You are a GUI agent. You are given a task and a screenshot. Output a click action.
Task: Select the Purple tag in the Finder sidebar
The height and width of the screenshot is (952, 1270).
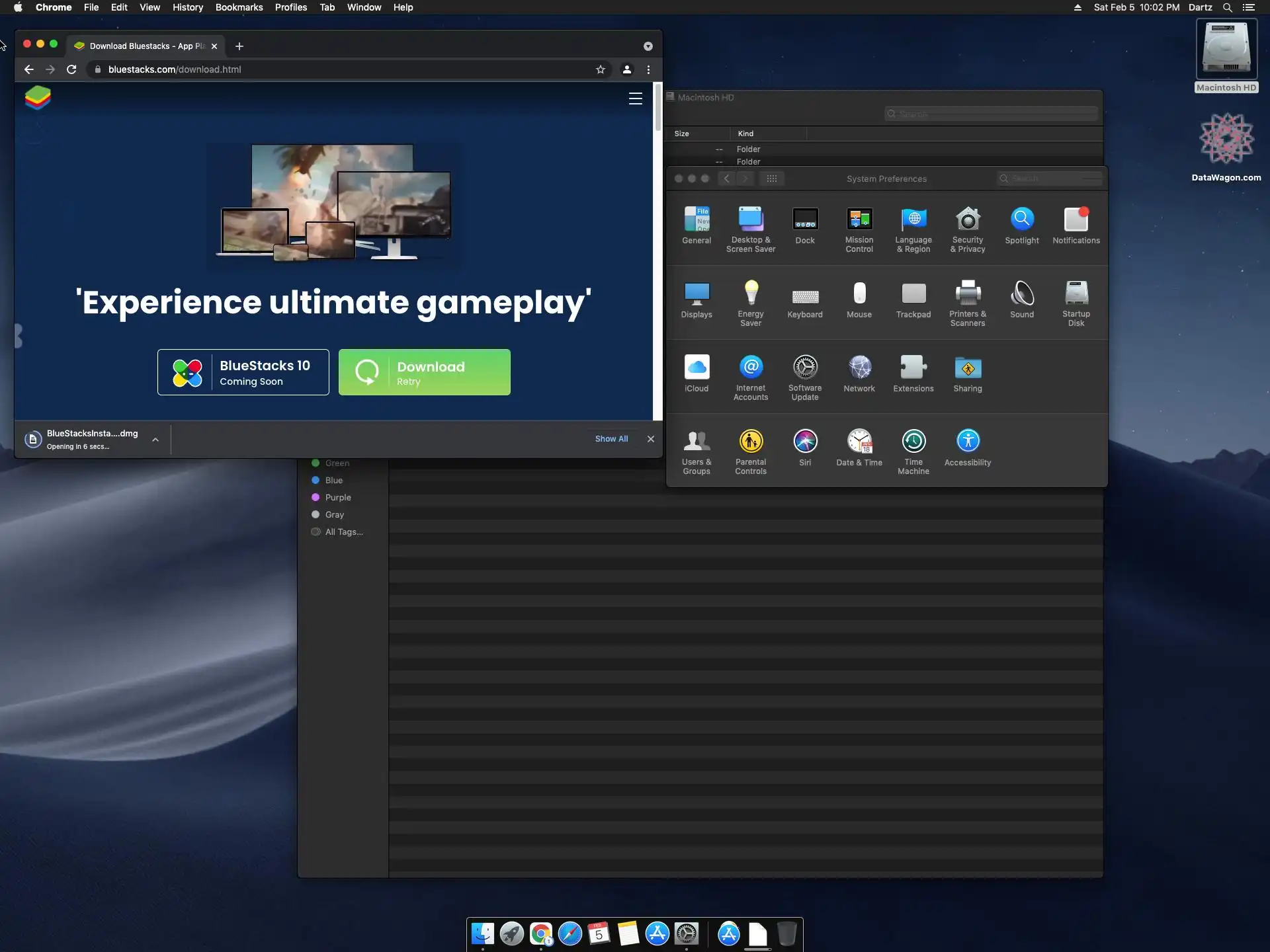coord(337,497)
